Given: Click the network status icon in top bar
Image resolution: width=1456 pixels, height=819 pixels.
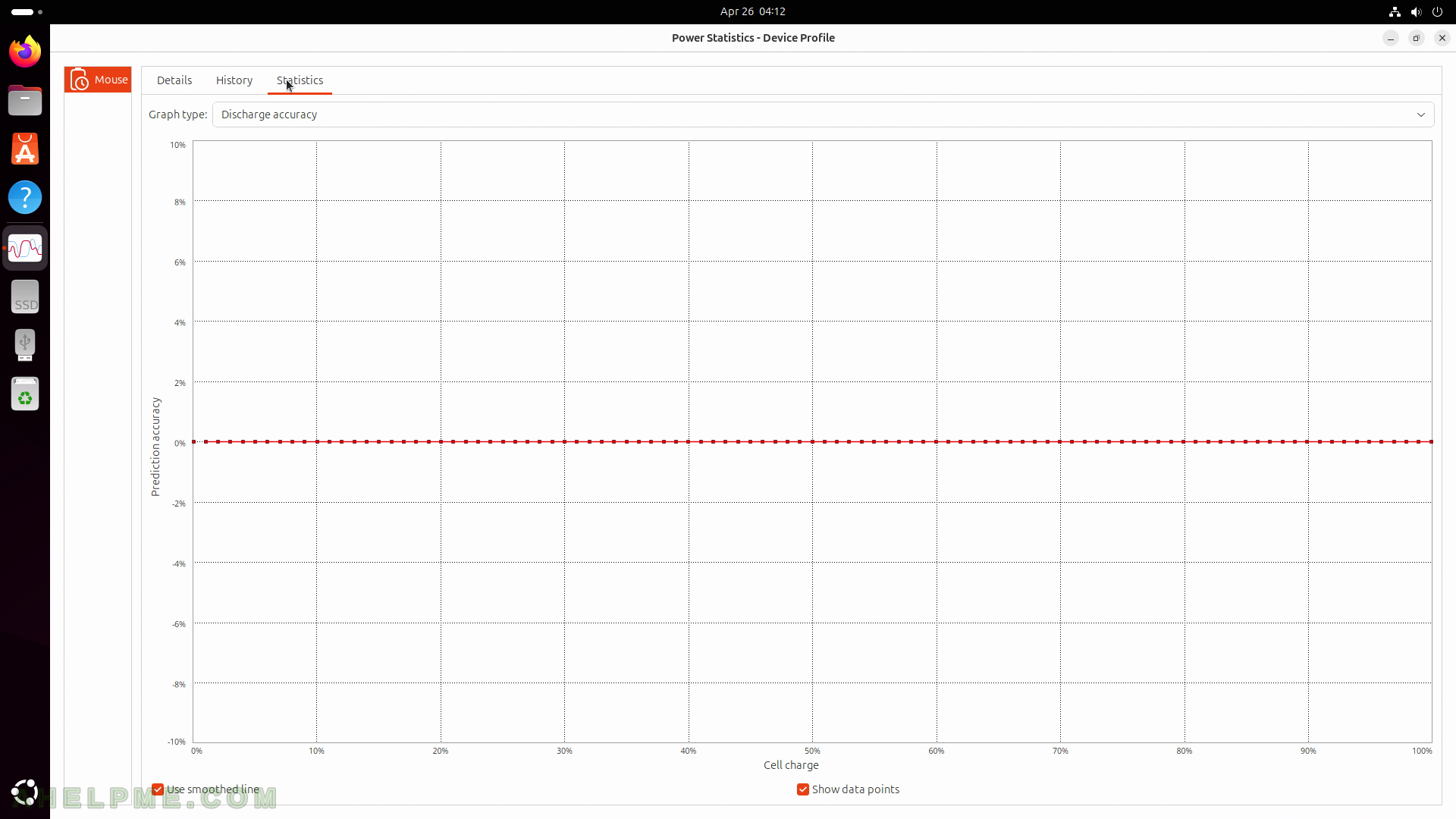Looking at the screenshot, I should (x=1394, y=11).
